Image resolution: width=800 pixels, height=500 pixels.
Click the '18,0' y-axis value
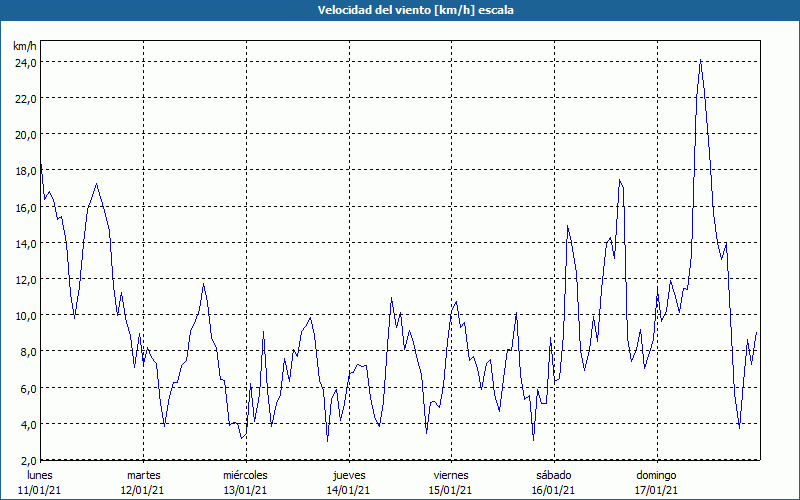(26, 171)
